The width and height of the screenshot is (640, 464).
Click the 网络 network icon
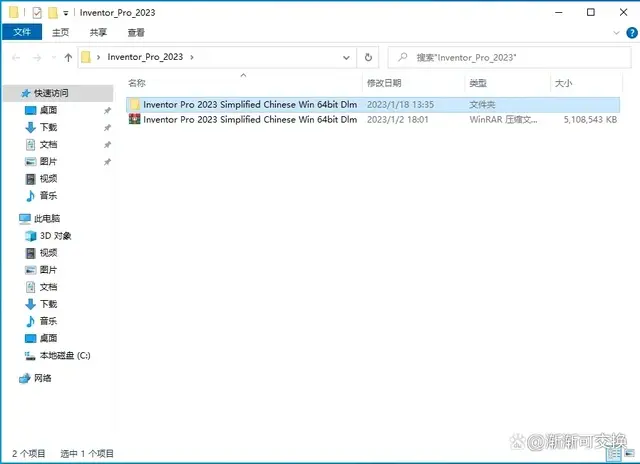[x=24, y=378]
